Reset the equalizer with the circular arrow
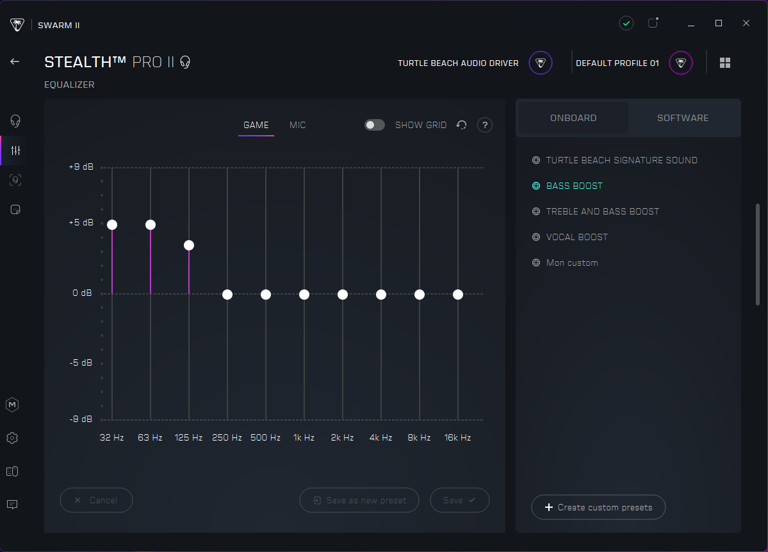 [461, 125]
